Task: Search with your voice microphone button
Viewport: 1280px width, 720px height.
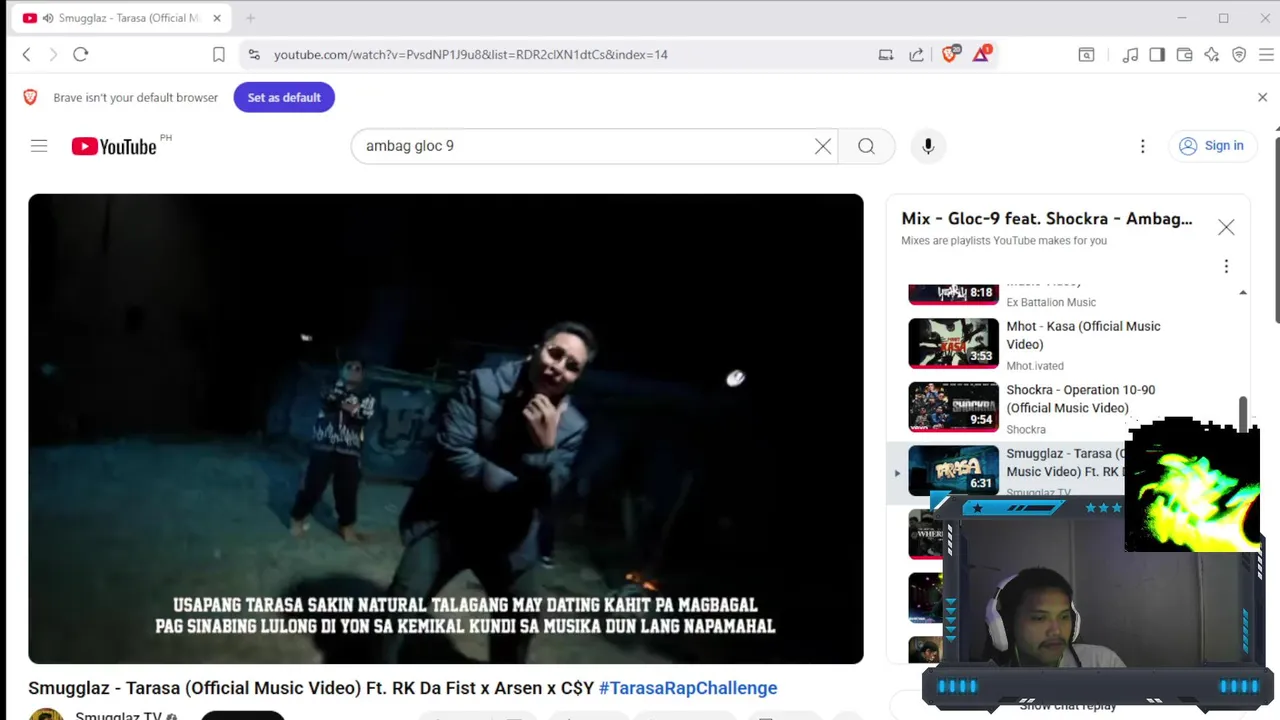Action: 928,146
